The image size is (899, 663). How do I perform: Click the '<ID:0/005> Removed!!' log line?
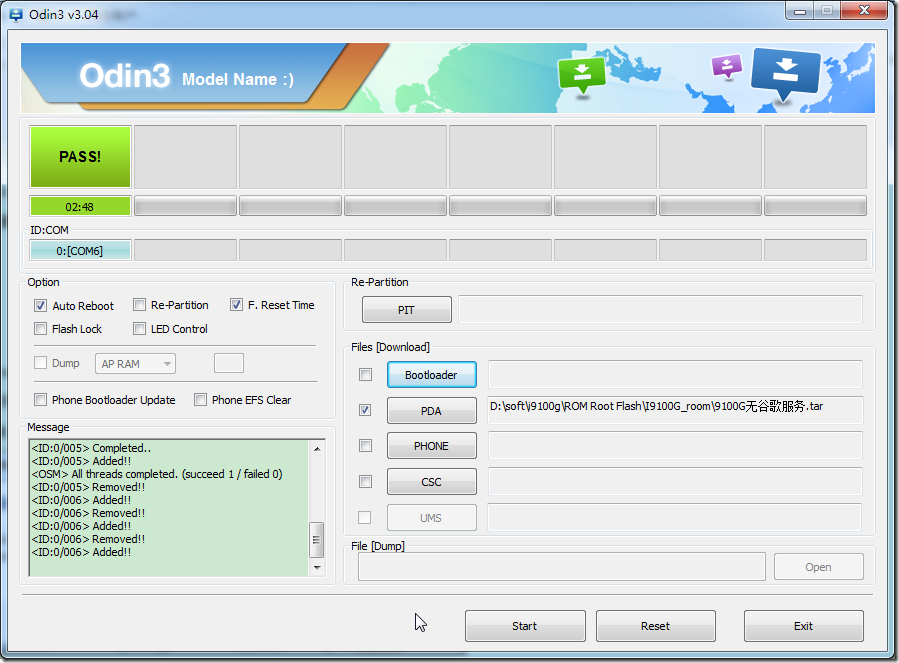(88, 487)
